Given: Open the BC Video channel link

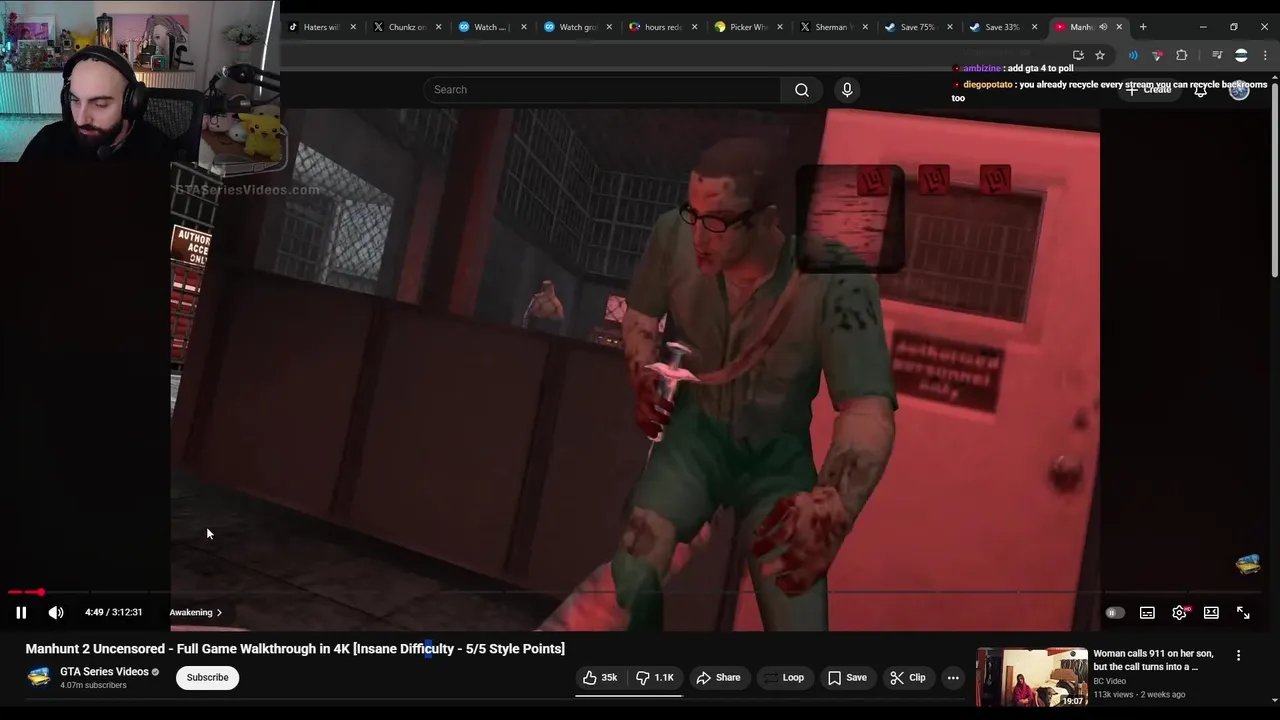Looking at the screenshot, I should pos(1109,681).
